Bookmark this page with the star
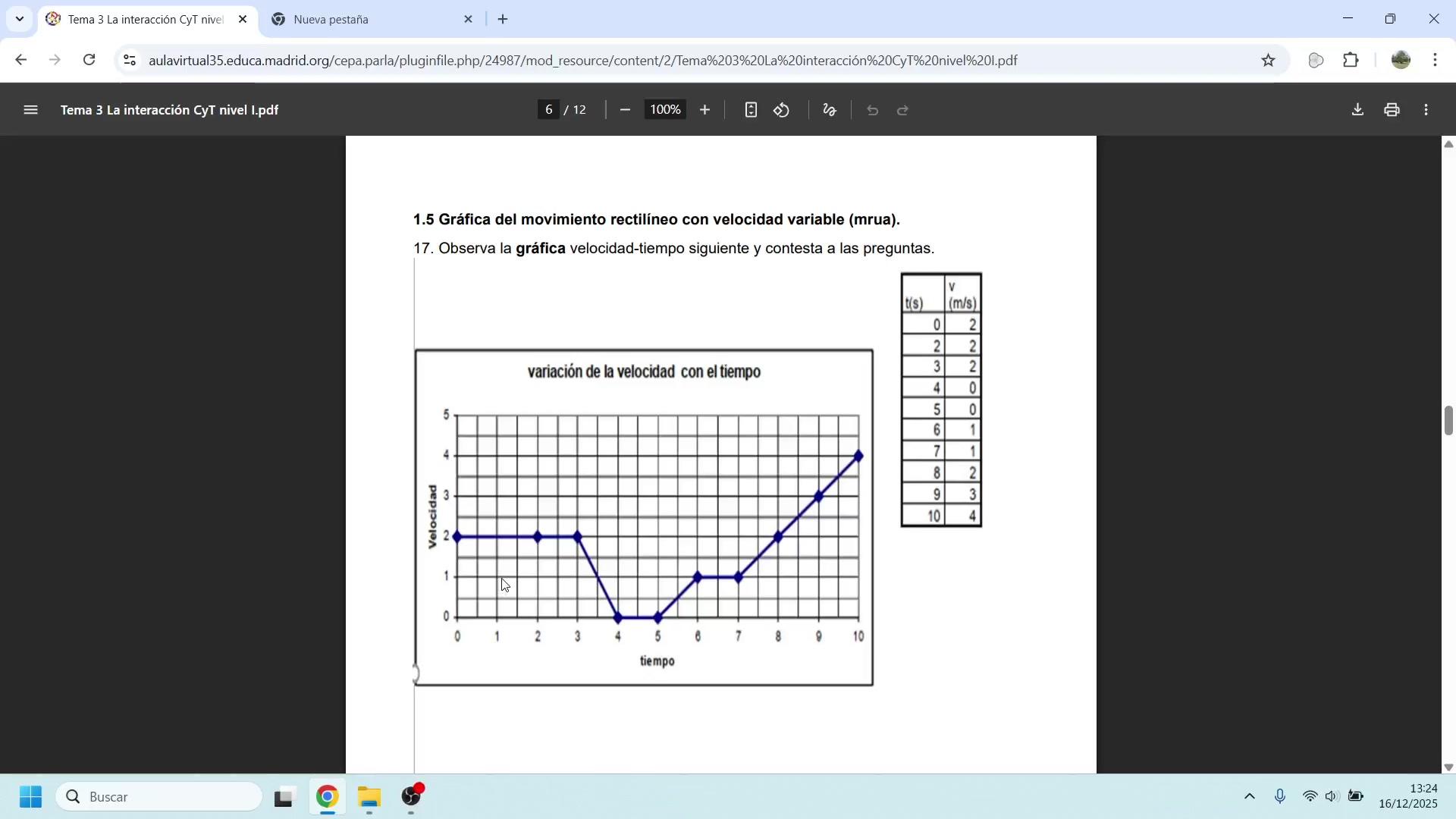Viewport: 1456px width, 819px height. point(1269,61)
